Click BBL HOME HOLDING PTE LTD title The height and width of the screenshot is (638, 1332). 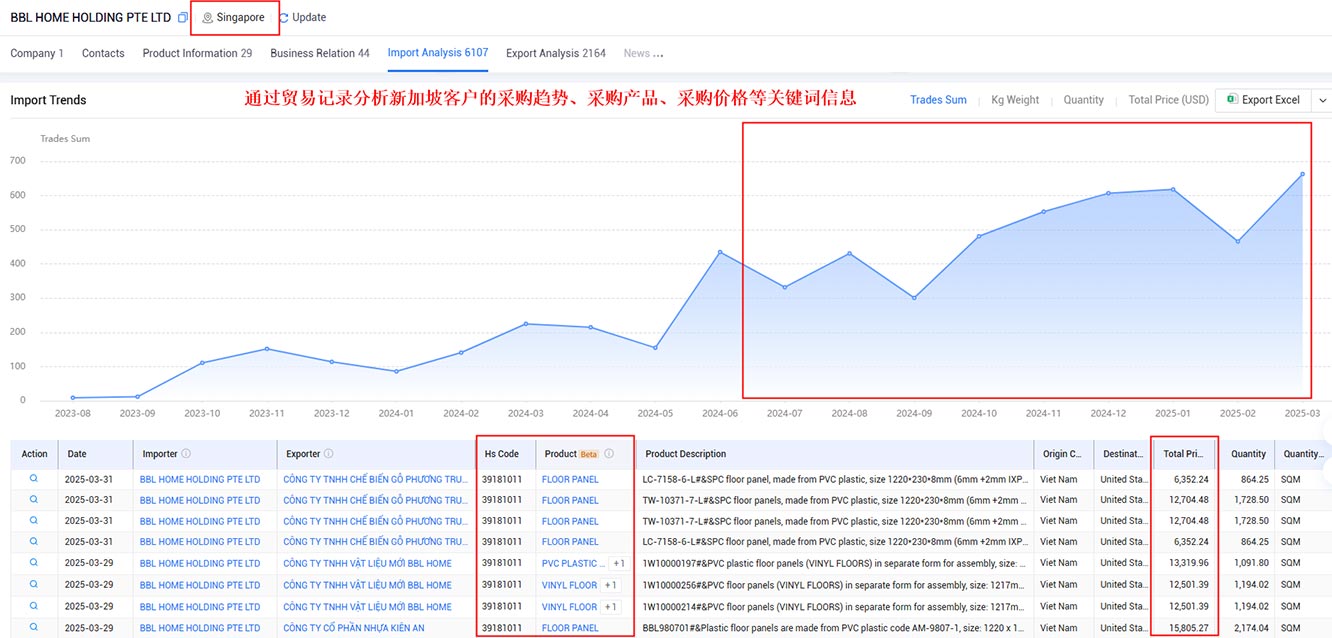[x=91, y=18]
